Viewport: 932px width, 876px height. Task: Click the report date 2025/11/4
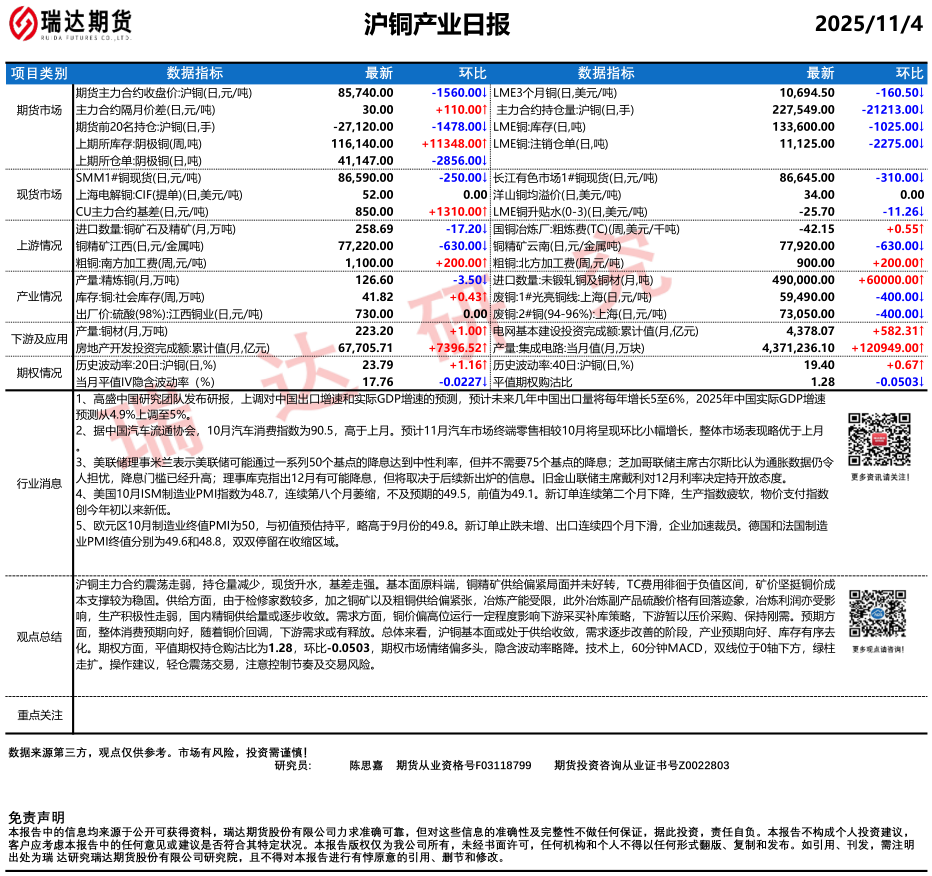(x=869, y=24)
